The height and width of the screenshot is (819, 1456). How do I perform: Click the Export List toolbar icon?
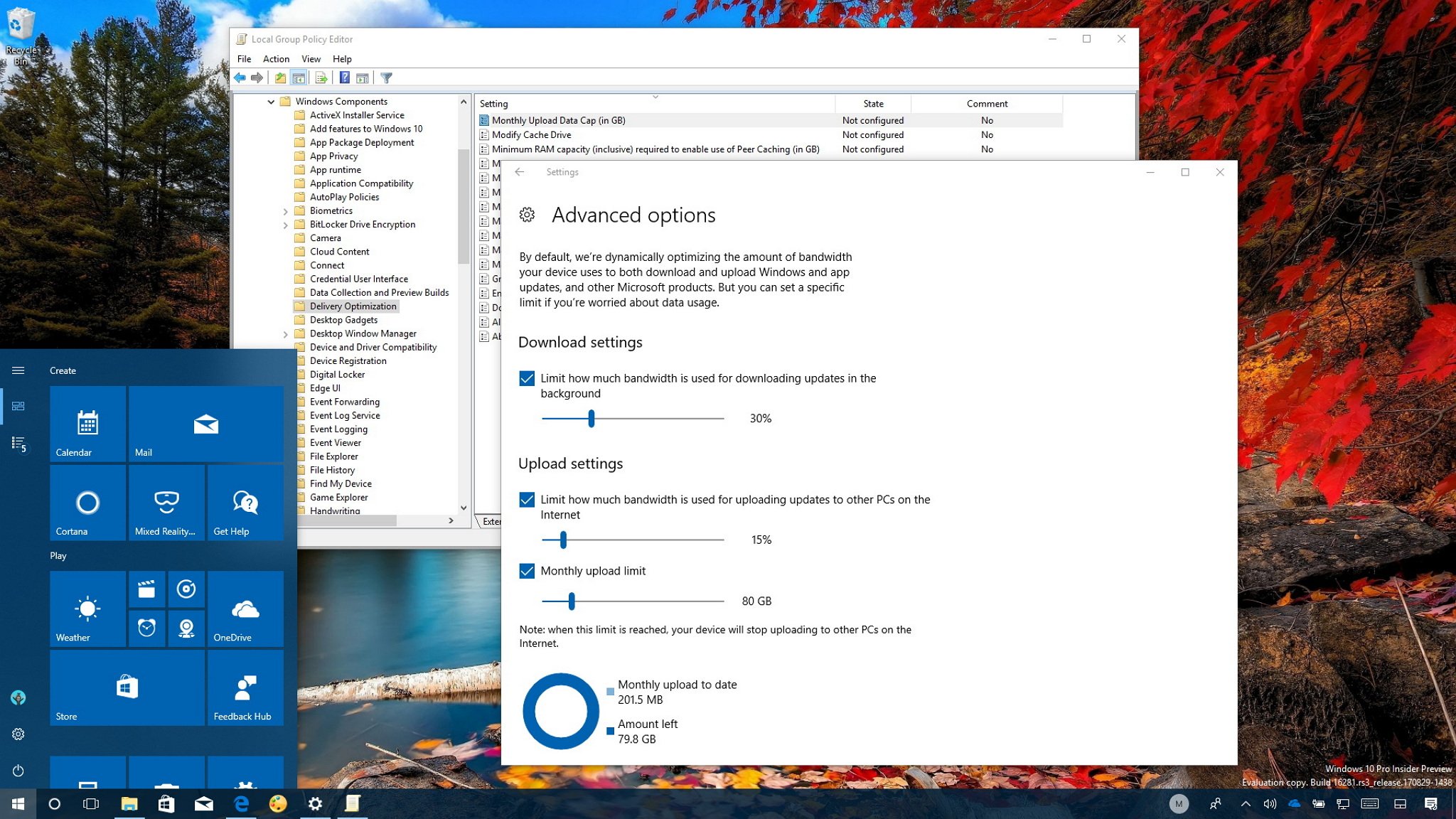click(x=321, y=78)
